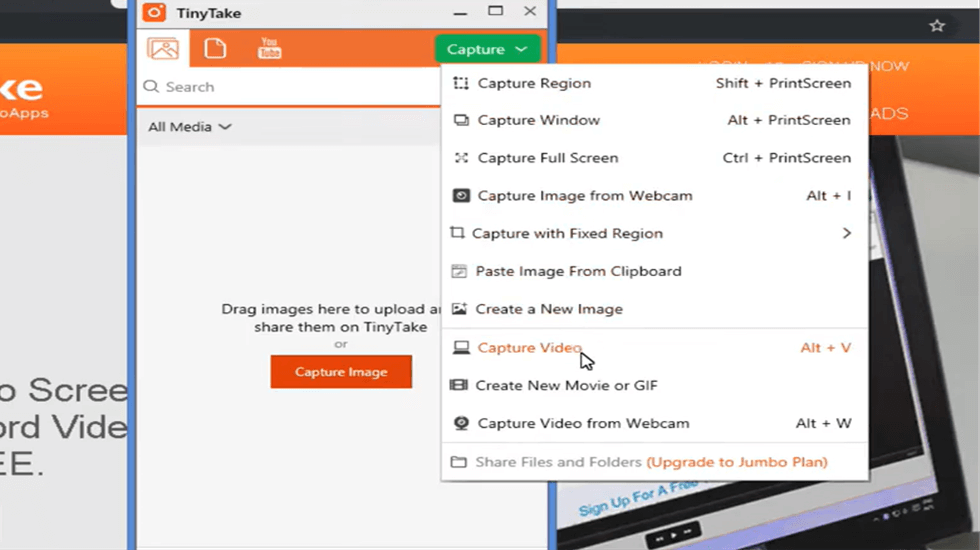Click the TinyTake window title text
This screenshot has height=550, width=980.
click(209, 13)
